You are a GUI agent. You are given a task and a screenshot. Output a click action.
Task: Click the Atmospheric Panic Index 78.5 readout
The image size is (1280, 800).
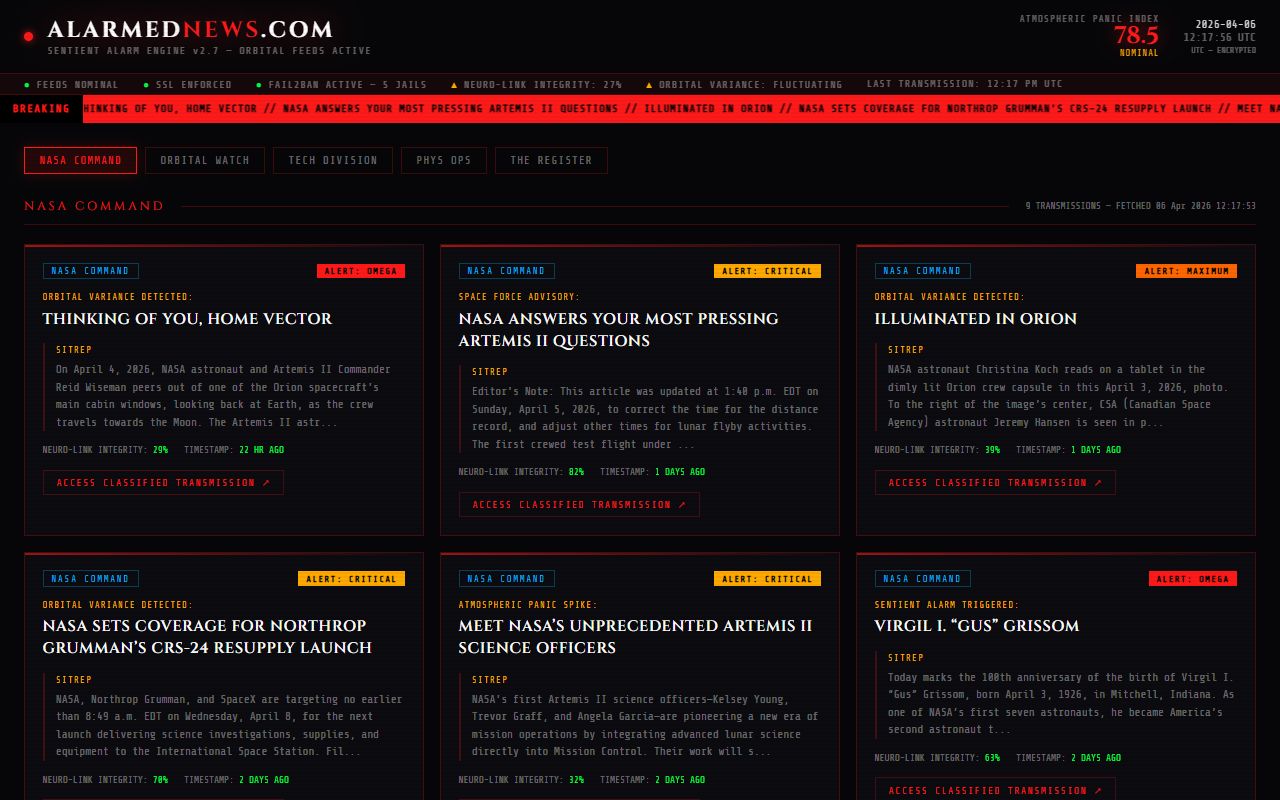tap(1136, 35)
